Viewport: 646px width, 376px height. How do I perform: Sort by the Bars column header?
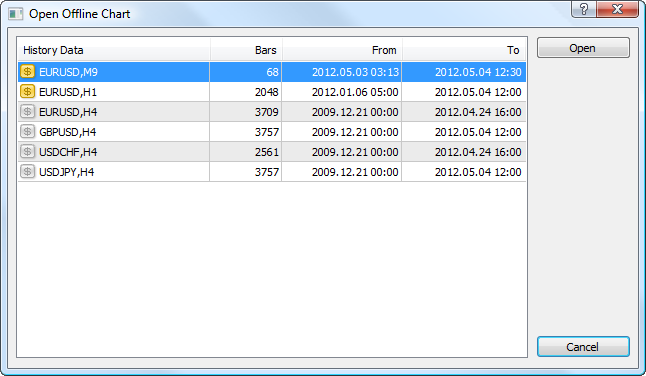point(246,50)
